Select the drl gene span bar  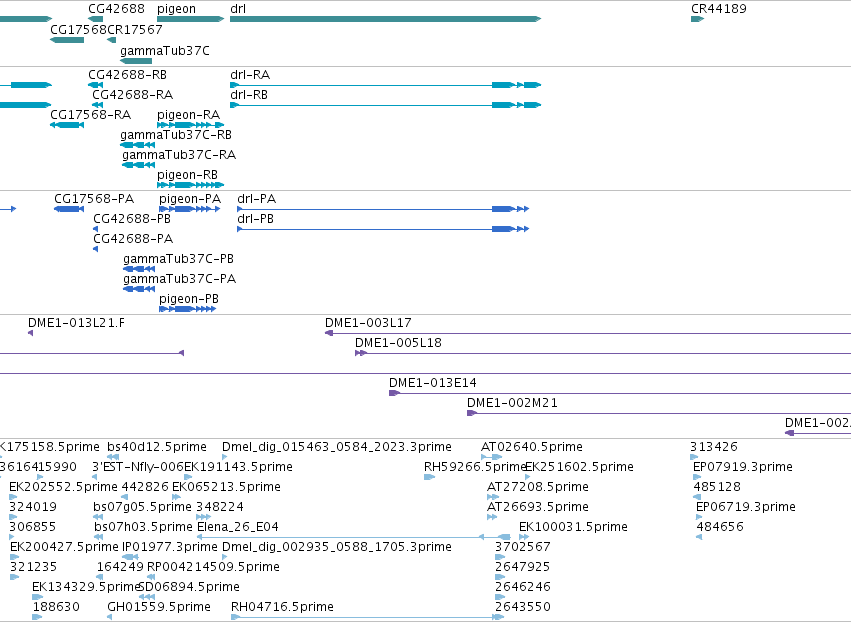[x=385, y=19]
